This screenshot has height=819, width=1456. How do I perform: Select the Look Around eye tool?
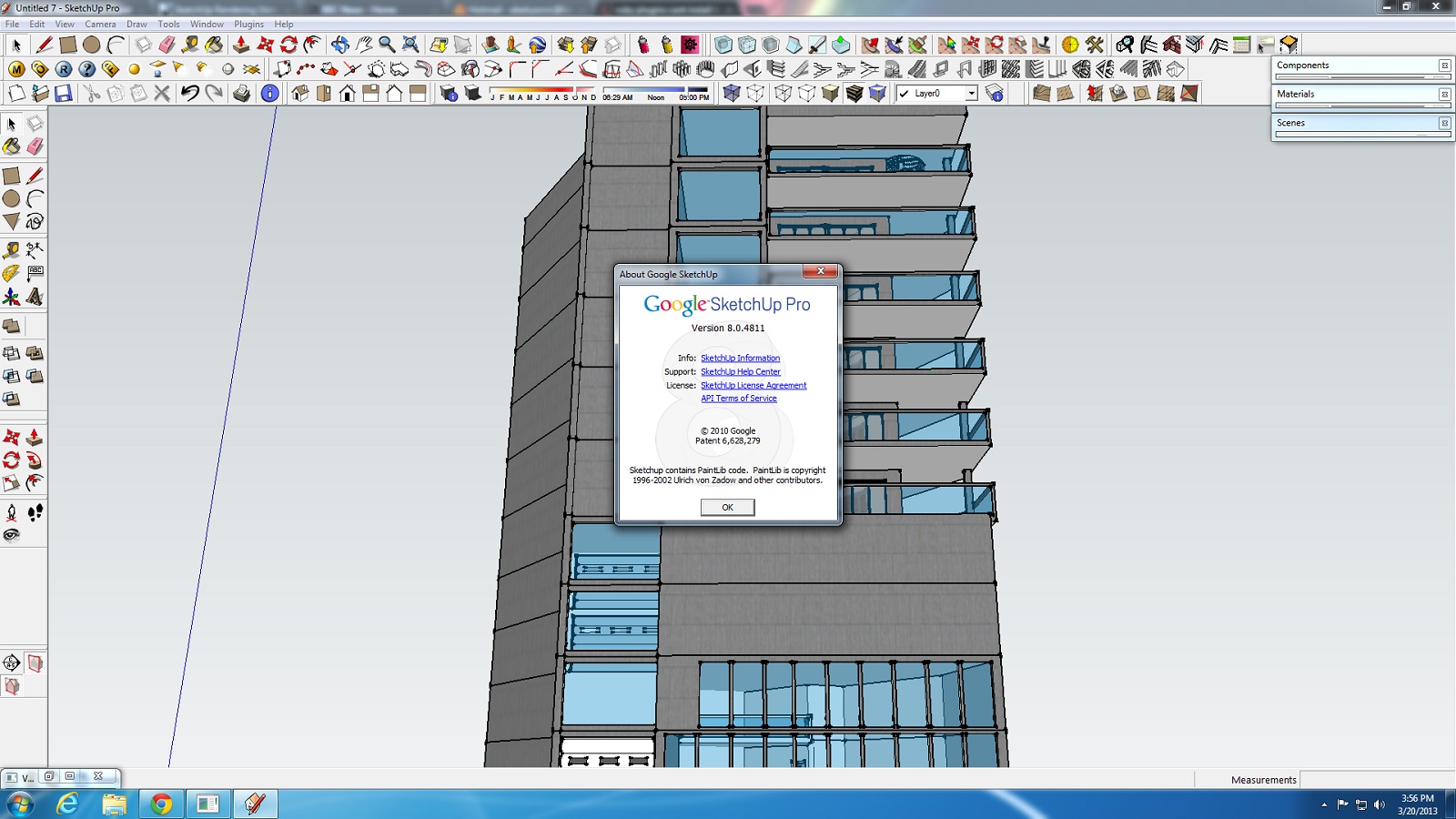tap(11, 535)
